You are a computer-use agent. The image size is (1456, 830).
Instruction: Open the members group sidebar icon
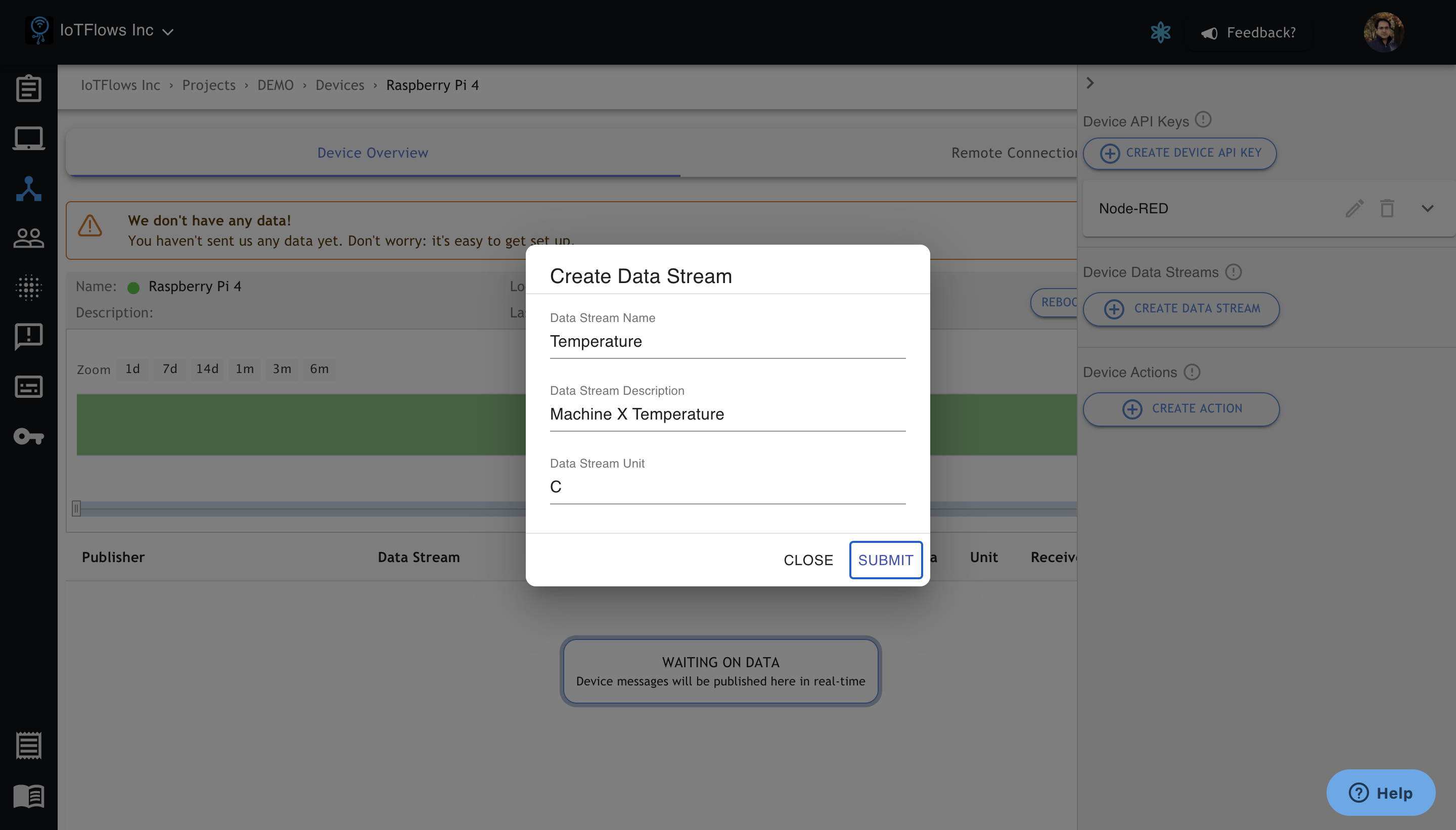[x=28, y=238]
